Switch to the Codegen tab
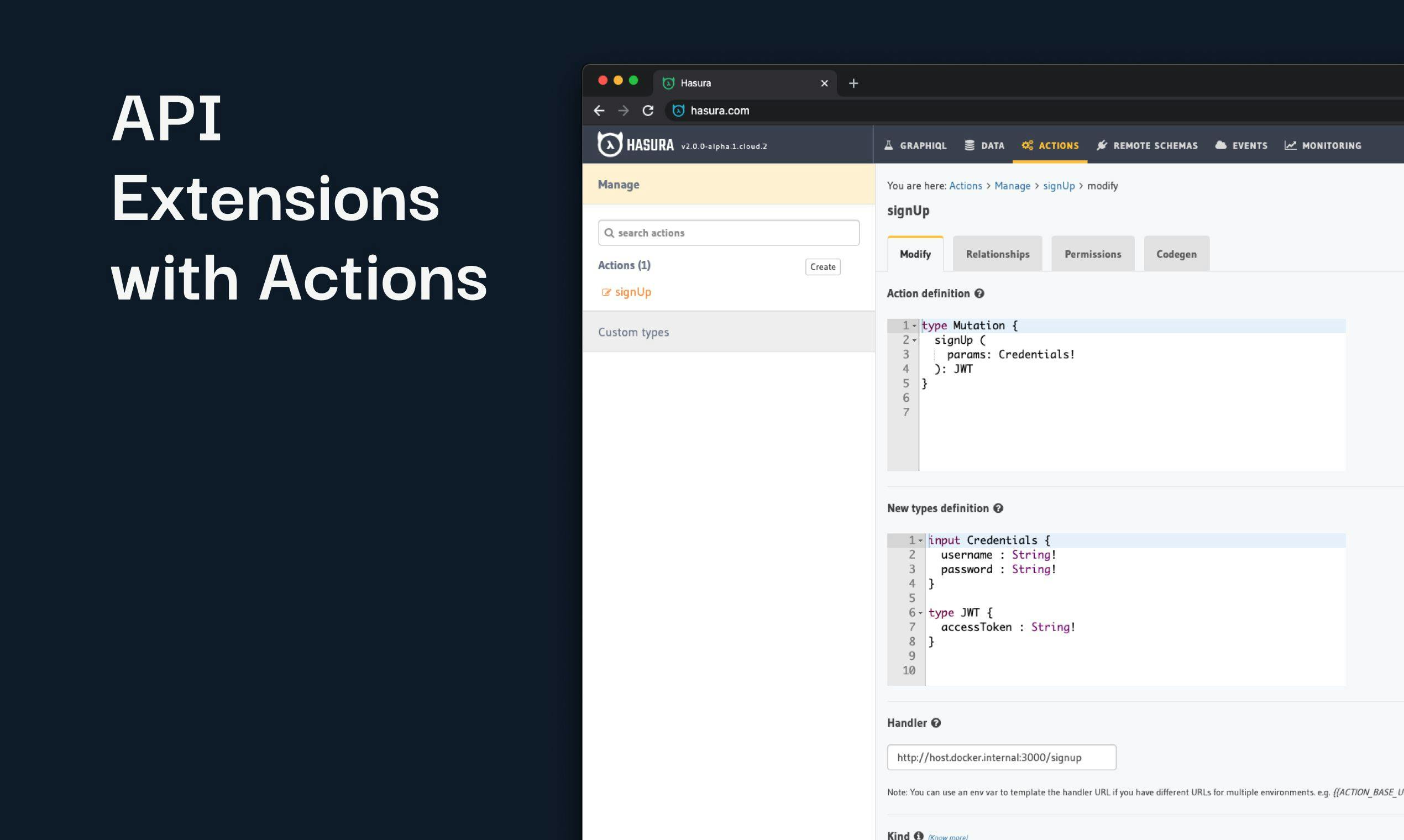 coord(1176,254)
